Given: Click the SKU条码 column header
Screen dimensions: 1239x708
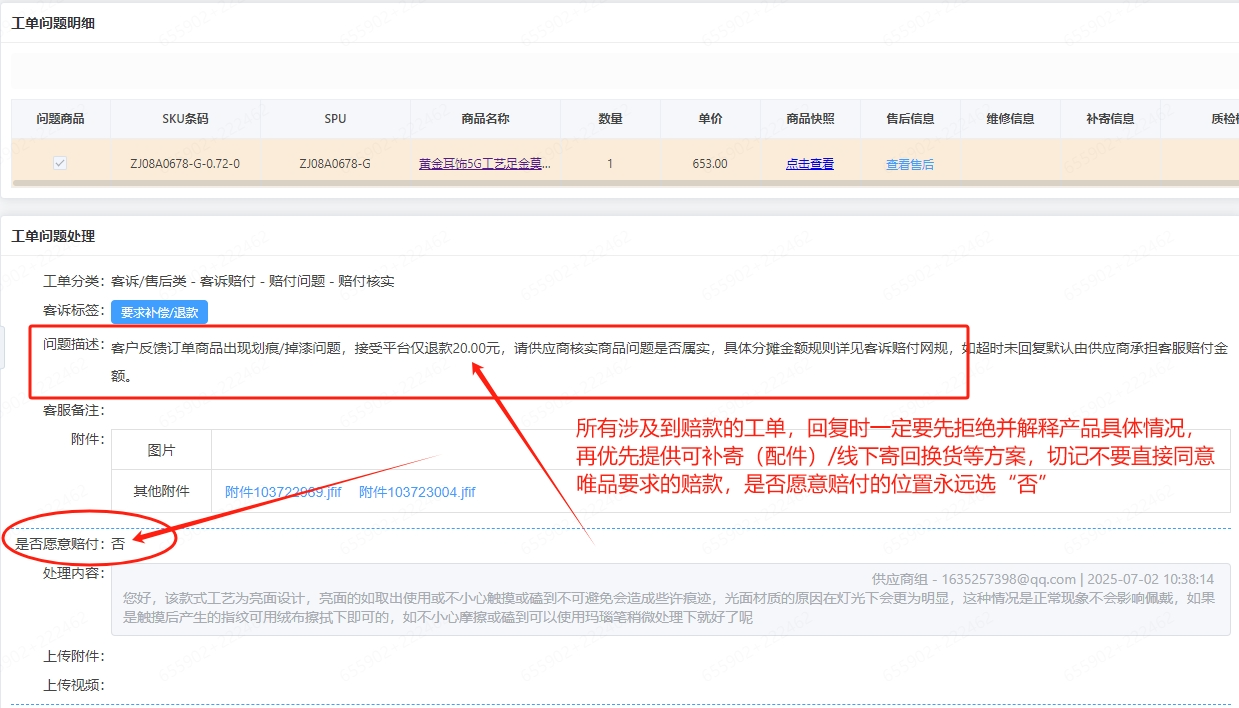Looking at the screenshot, I should [x=185, y=118].
